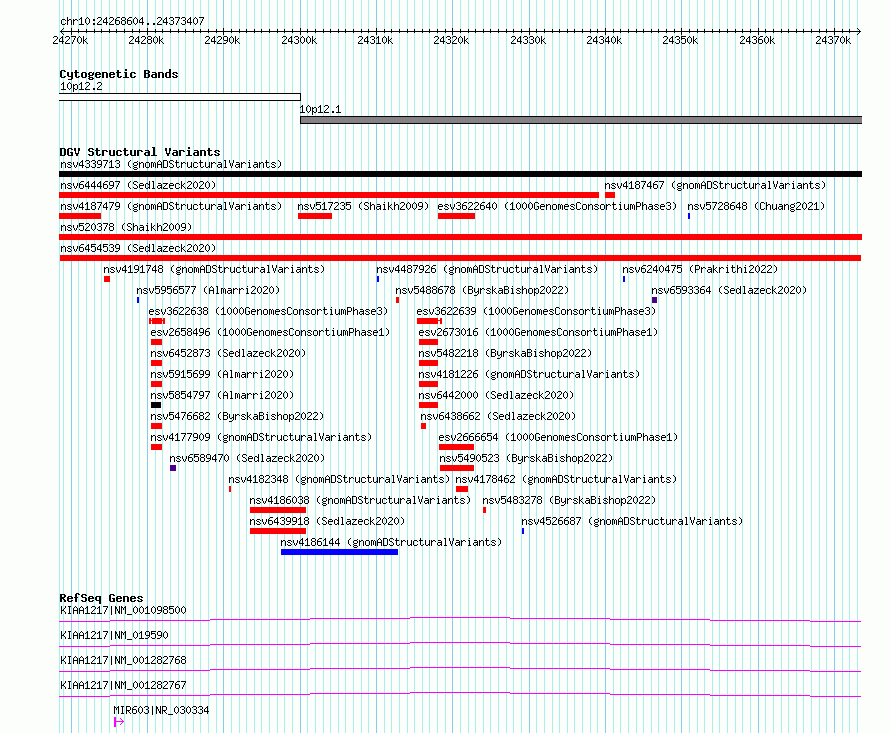Open KIAA1217|NM_019590 gene label
The height and width of the screenshot is (733, 890).
(114, 635)
